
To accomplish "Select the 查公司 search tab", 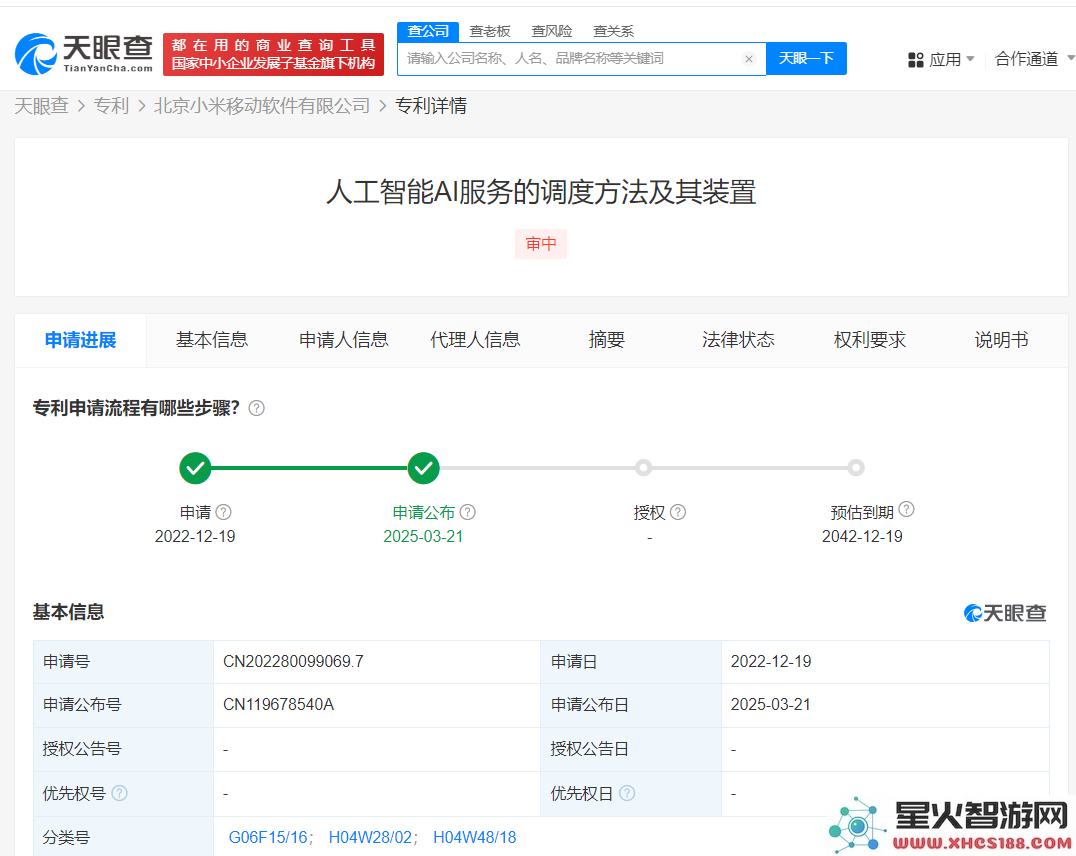I will (428, 31).
